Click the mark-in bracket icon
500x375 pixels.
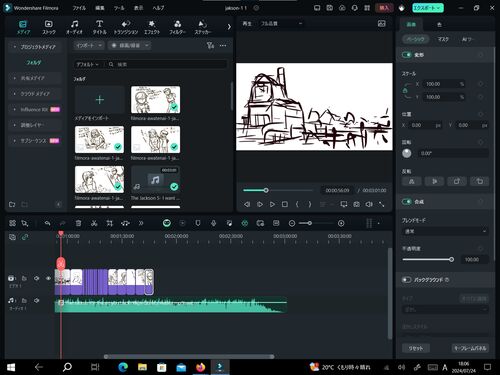297,204
